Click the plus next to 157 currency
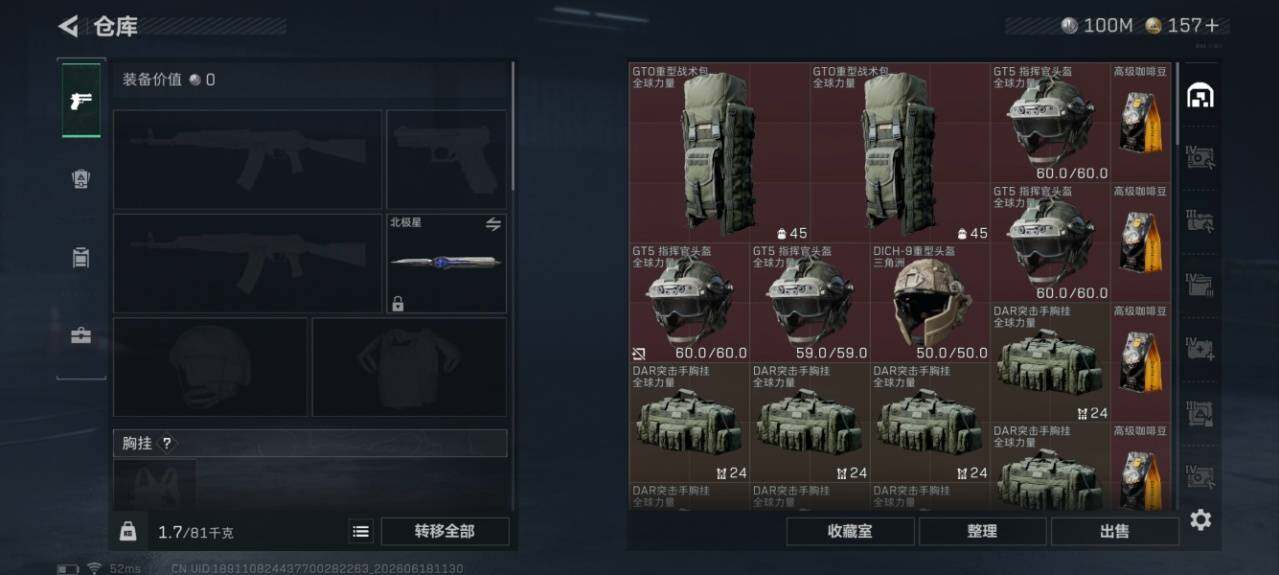Screen dimensions: 1279x575 [x=1212, y=26]
